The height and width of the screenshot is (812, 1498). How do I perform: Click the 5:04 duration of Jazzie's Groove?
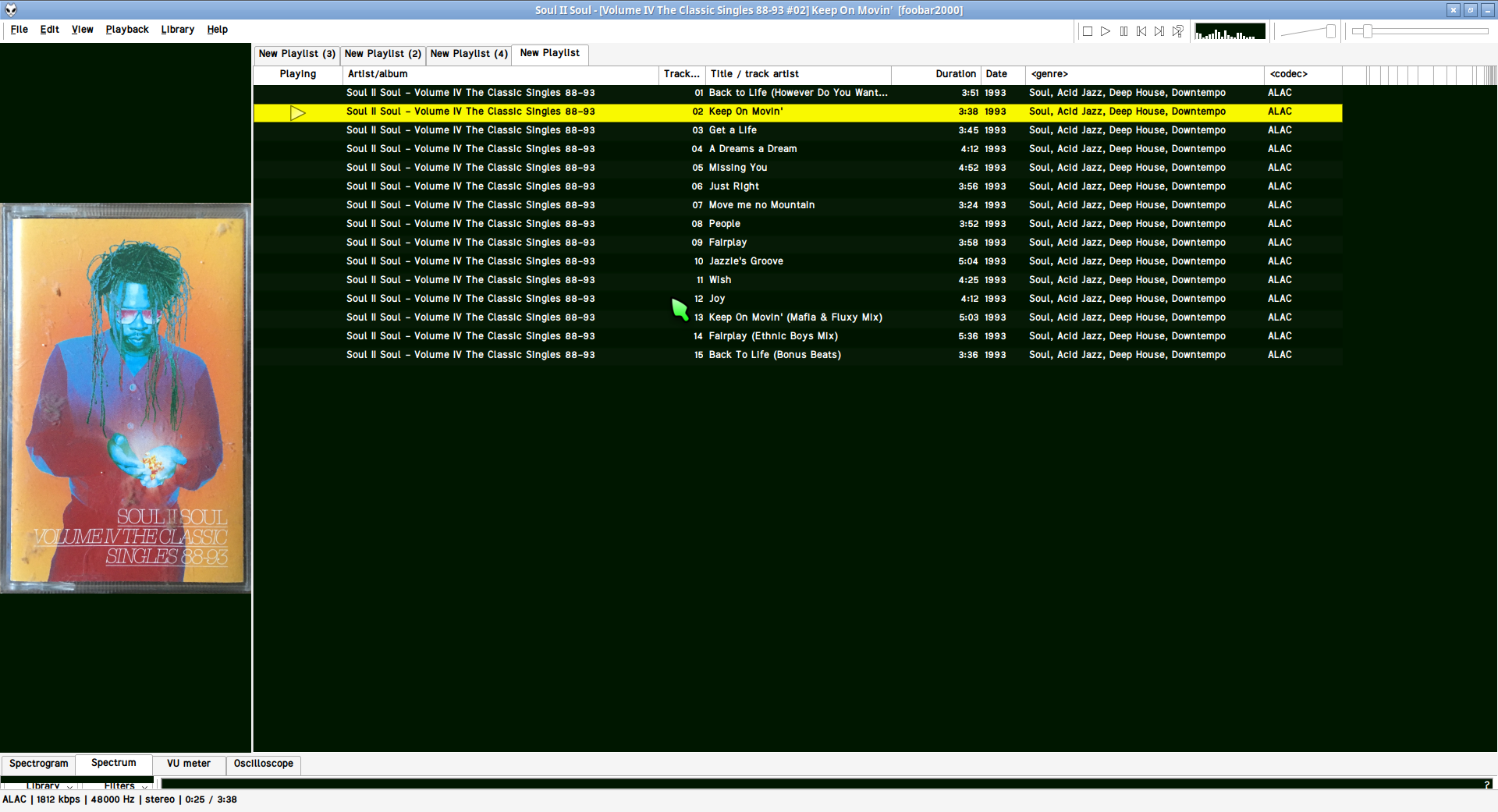[x=968, y=261]
